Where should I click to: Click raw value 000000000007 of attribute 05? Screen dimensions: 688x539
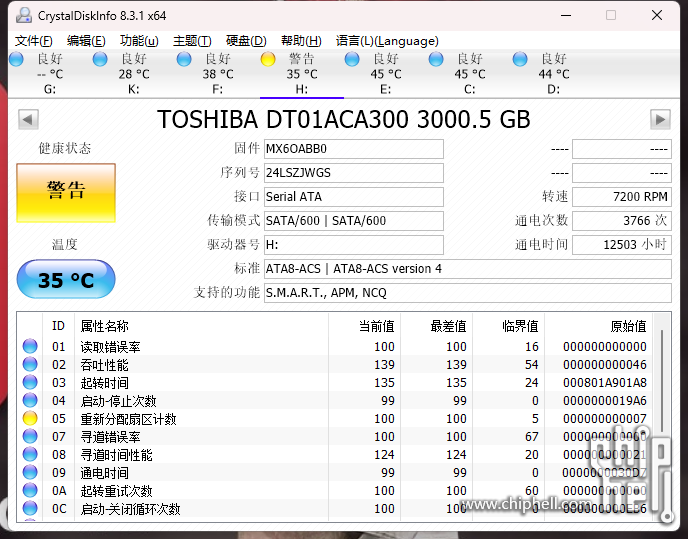click(x=605, y=419)
